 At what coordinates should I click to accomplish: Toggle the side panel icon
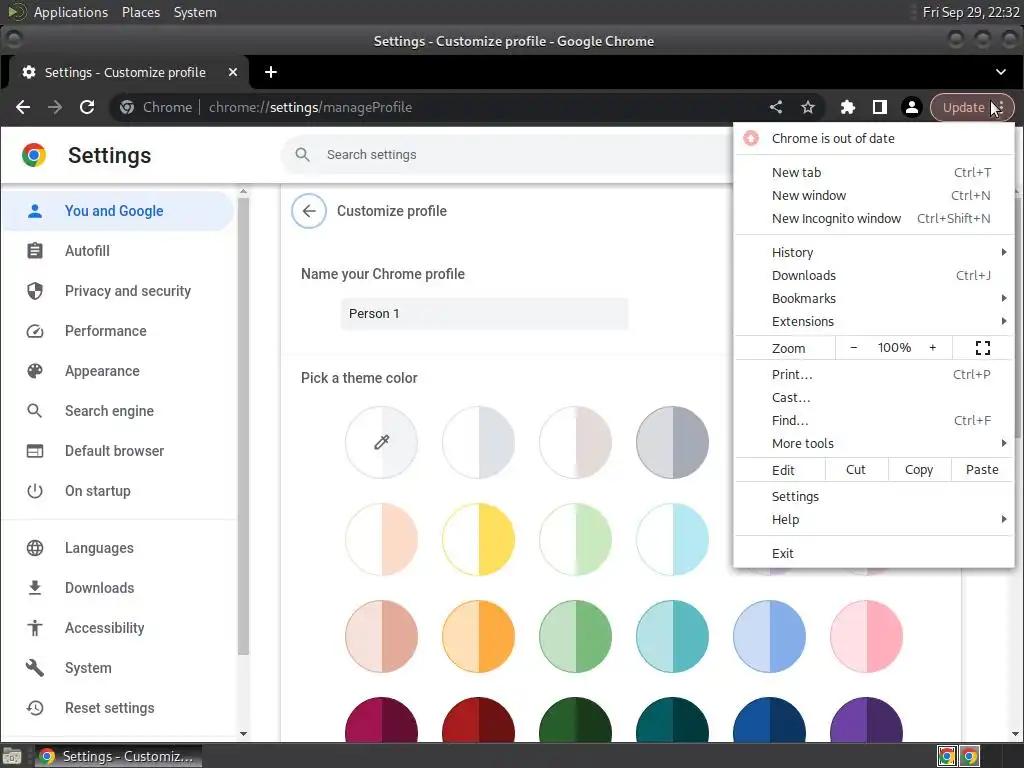880,107
